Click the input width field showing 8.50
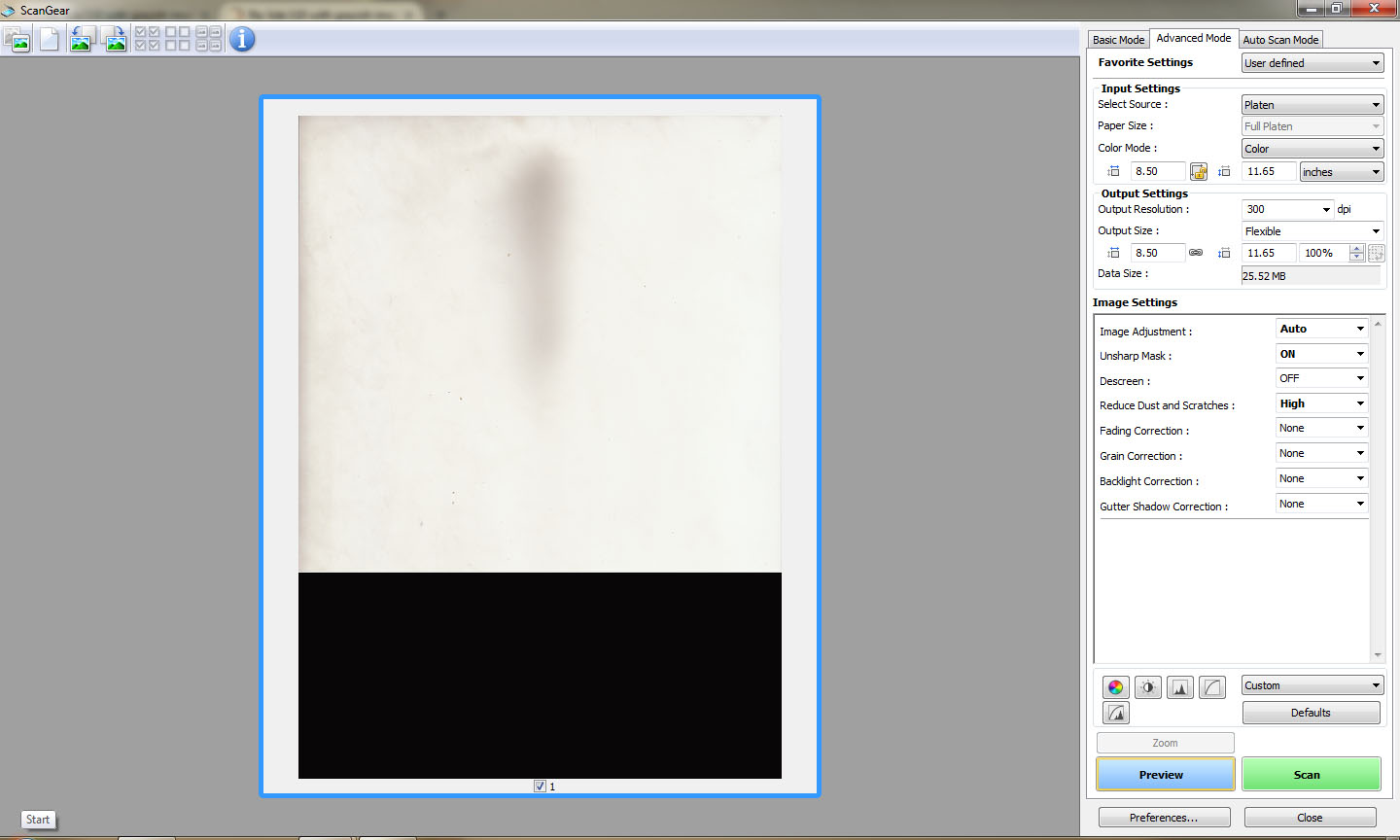 pyautogui.click(x=1157, y=172)
